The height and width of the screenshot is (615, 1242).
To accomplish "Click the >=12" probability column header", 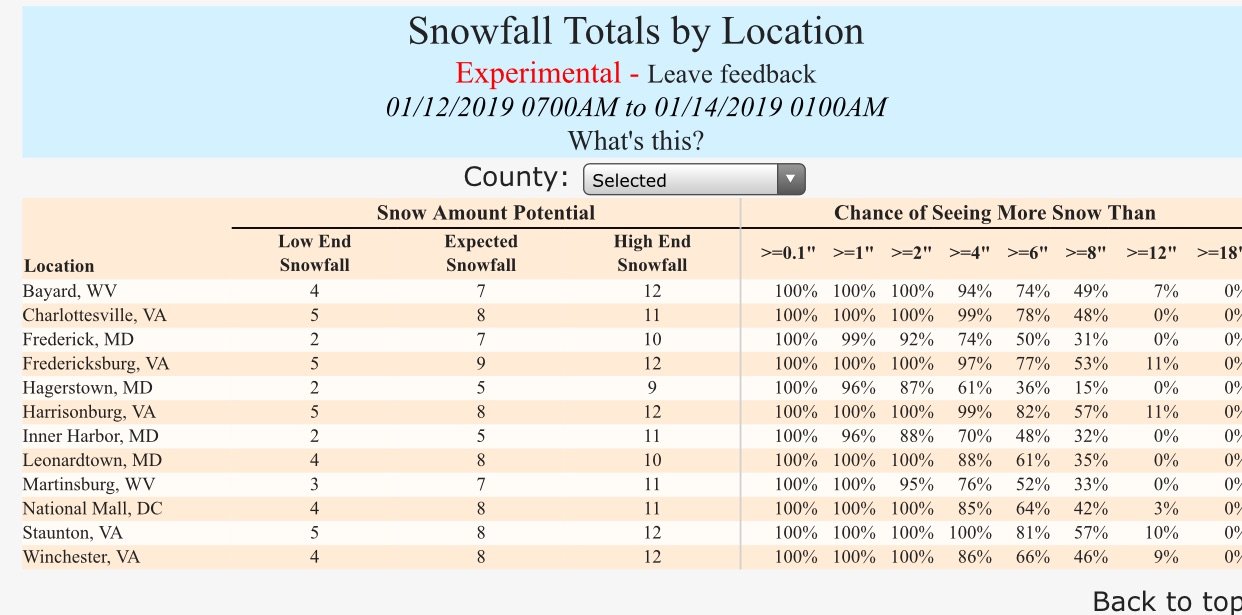I will coord(1151,254).
